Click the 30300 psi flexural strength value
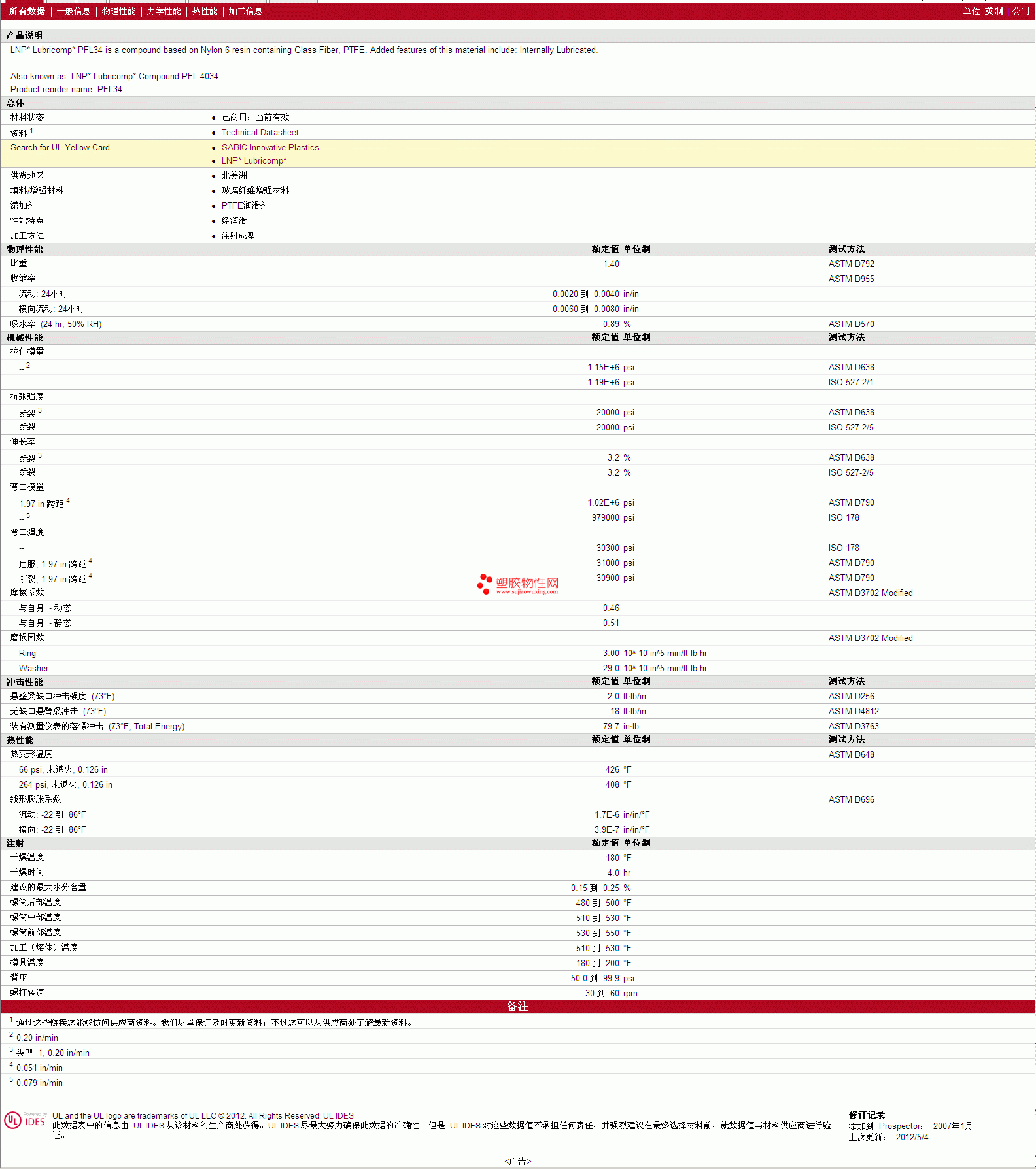Screen dimensions: 1036x1169 pyautogui.click(x=615, y=548)
